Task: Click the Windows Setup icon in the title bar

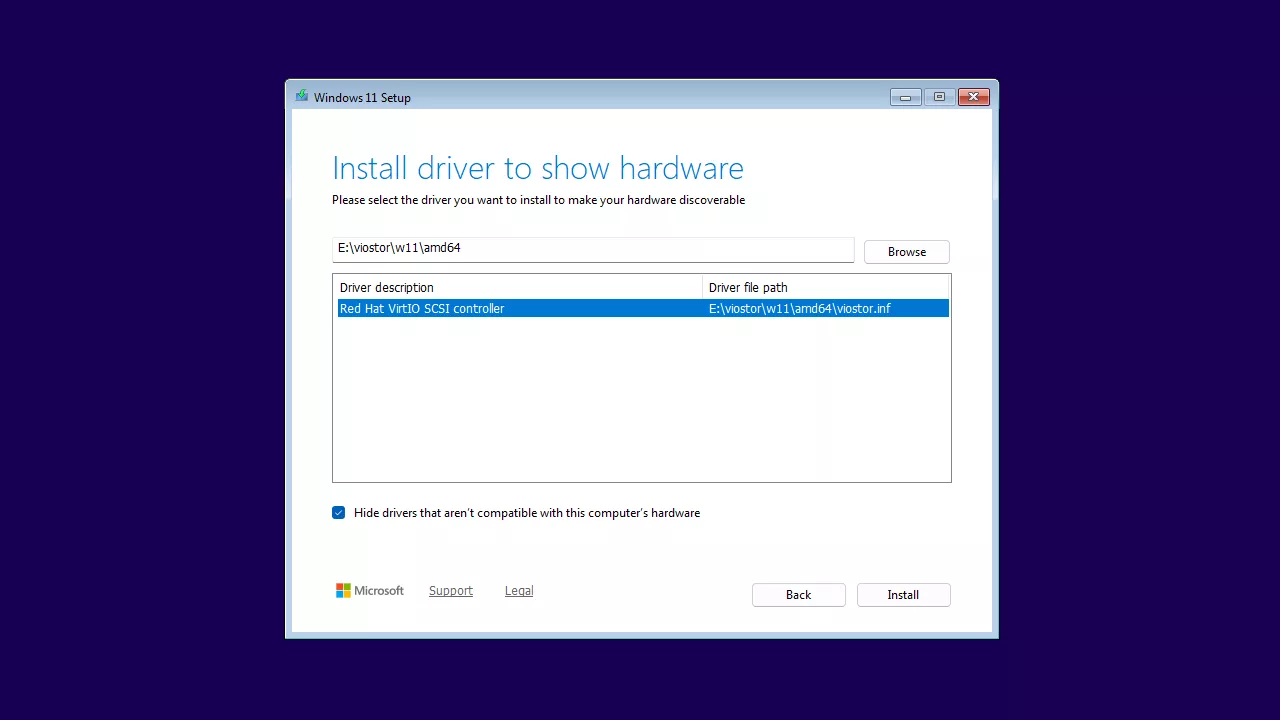Action: (x=302, y=96)
